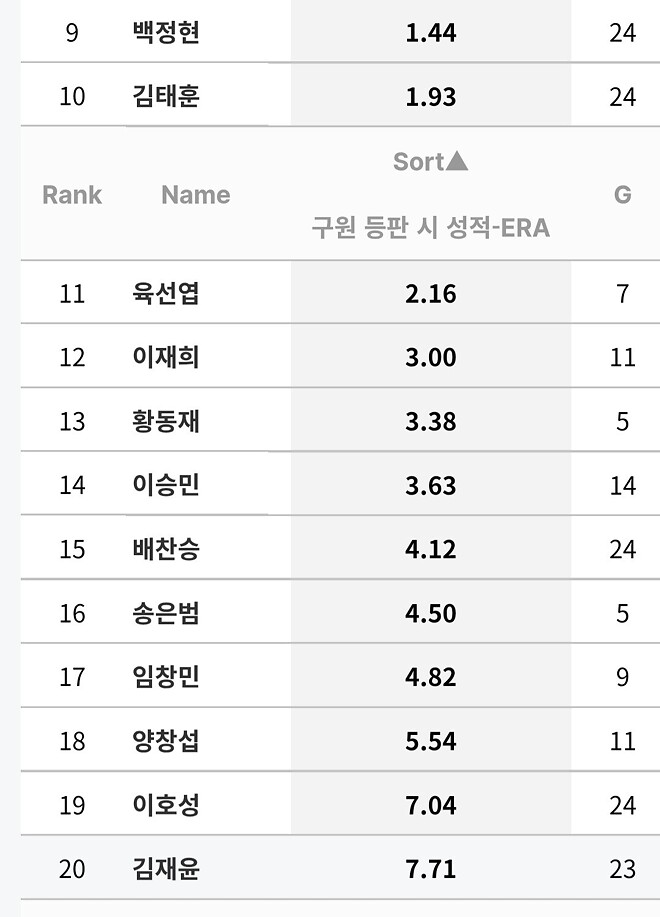This screenshot has width=660, height=917.
Task: Toggle sort order on 구원 등판 시 성적-ERA column
Action: (430, 228)
